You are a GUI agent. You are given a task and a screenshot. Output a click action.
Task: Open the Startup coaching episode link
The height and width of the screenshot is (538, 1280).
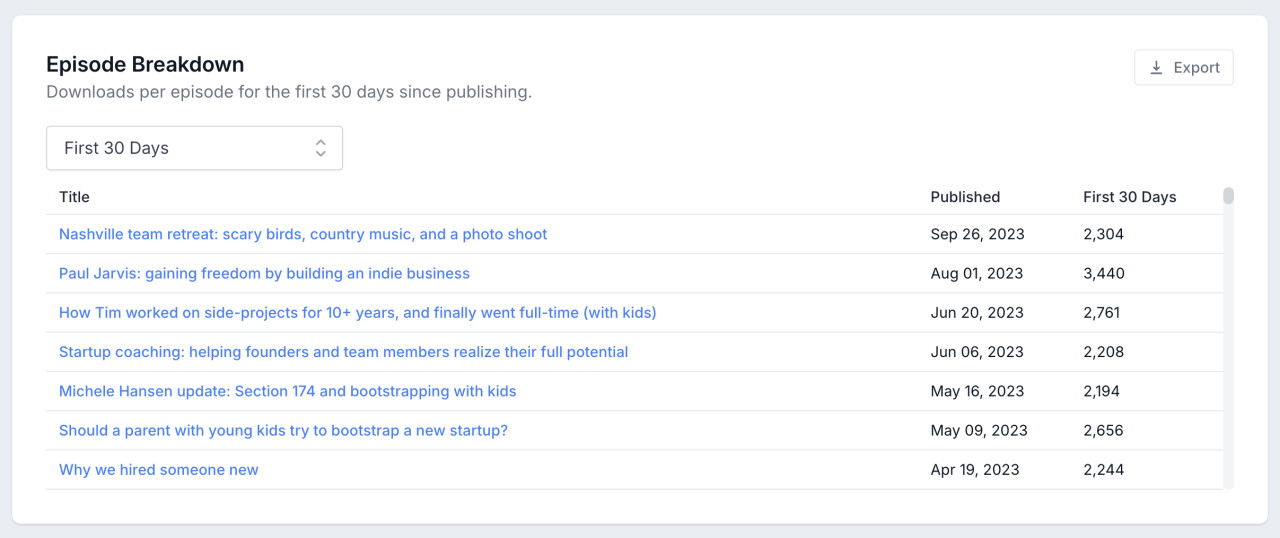(x=343, y=352)
